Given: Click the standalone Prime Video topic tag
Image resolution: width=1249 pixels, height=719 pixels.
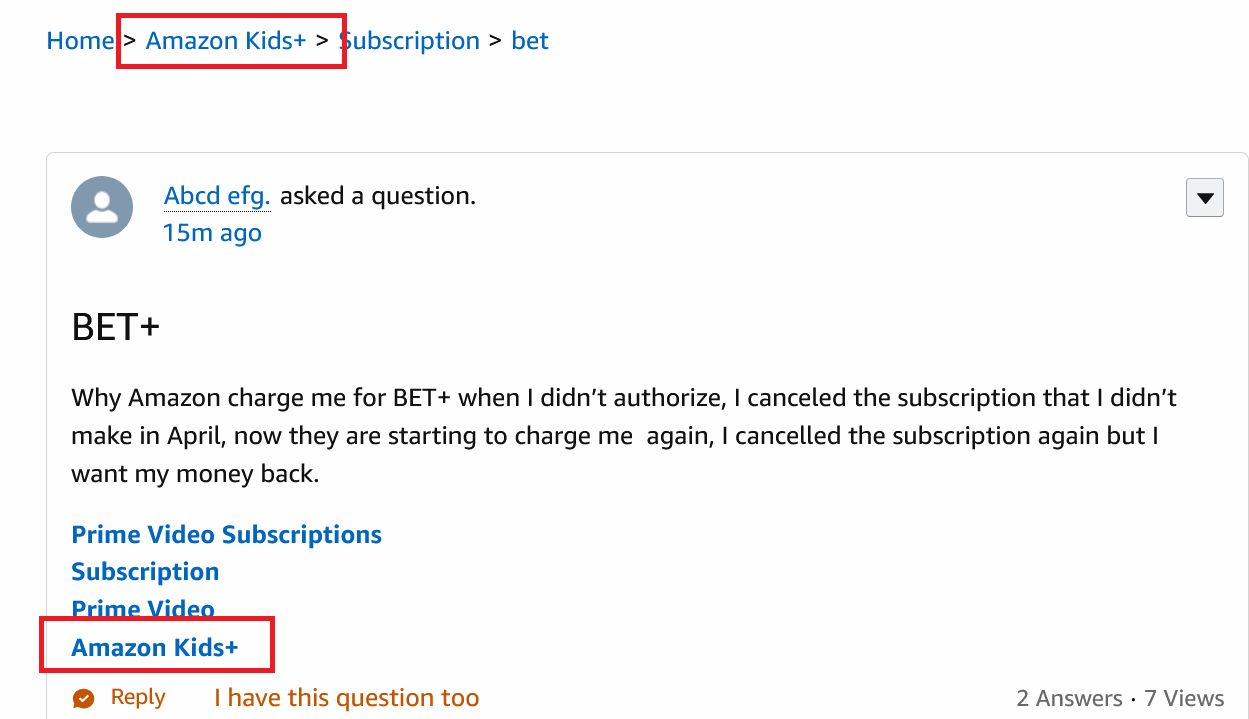Looking at the screenshot, I should coord(143,609).
